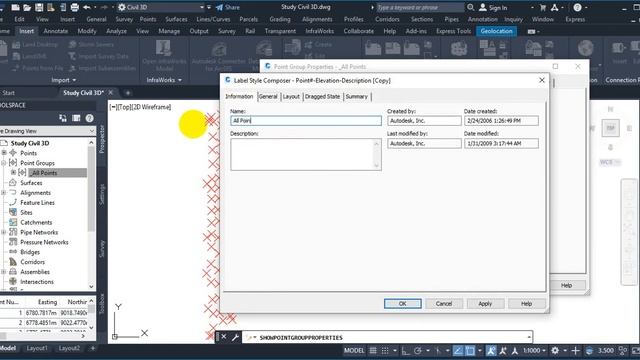Open the Help question mark icon

click(x=577, y=7)
